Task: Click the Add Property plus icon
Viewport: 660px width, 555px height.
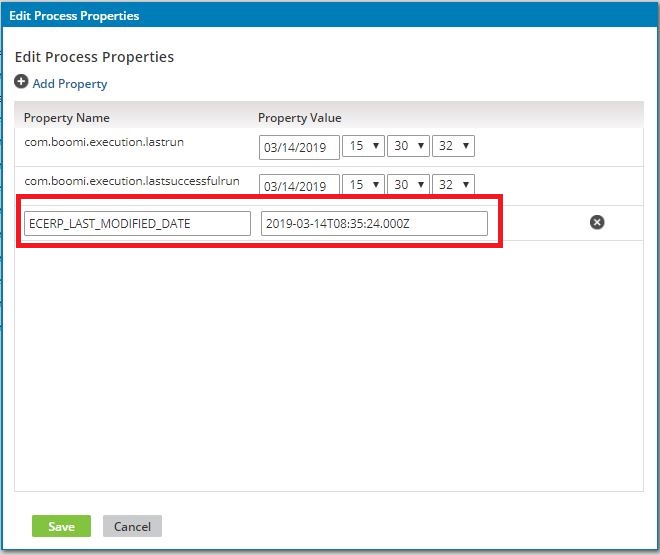Action: click(21, 82)
